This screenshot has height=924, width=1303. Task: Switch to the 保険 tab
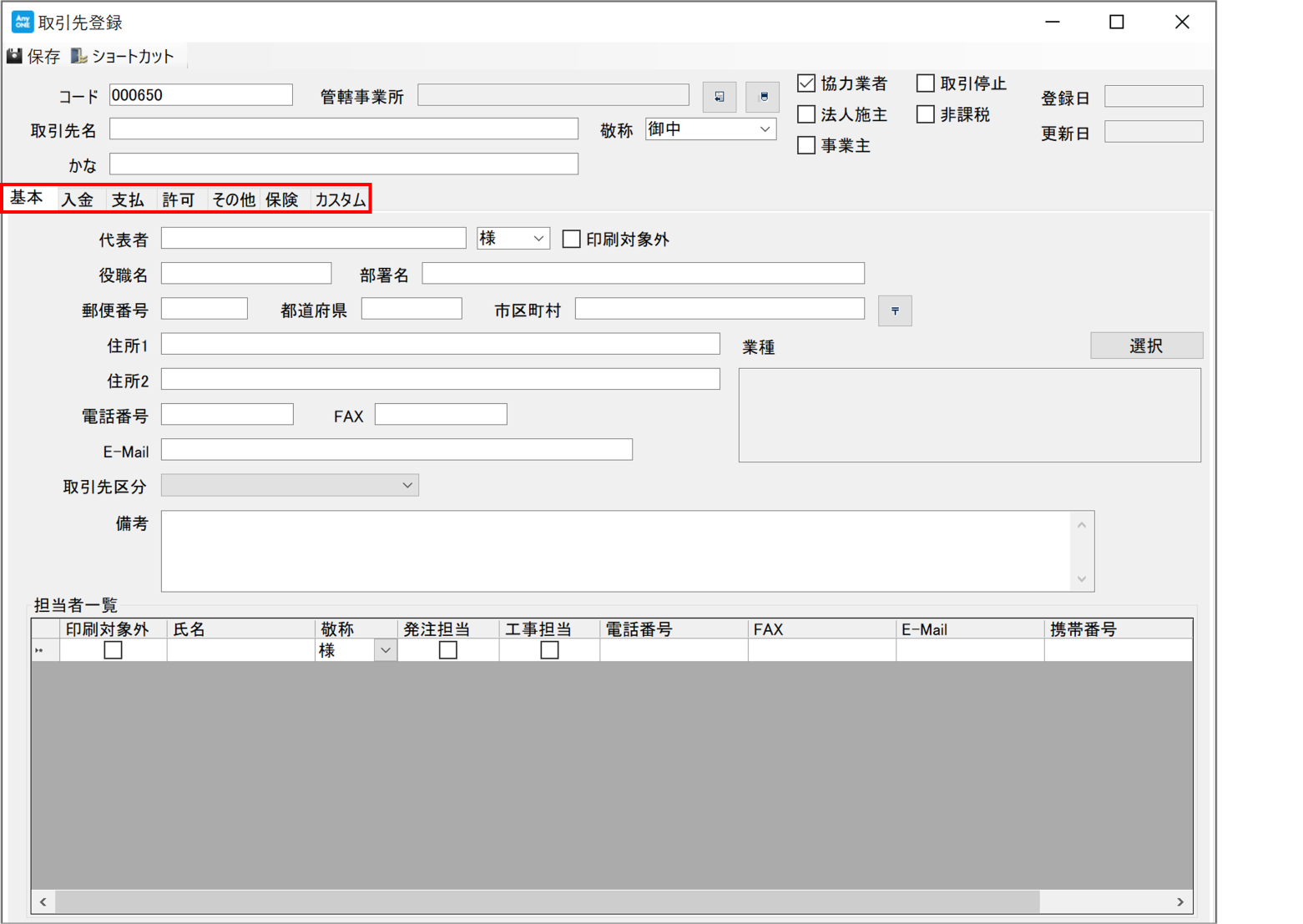[x=282, y=199]
